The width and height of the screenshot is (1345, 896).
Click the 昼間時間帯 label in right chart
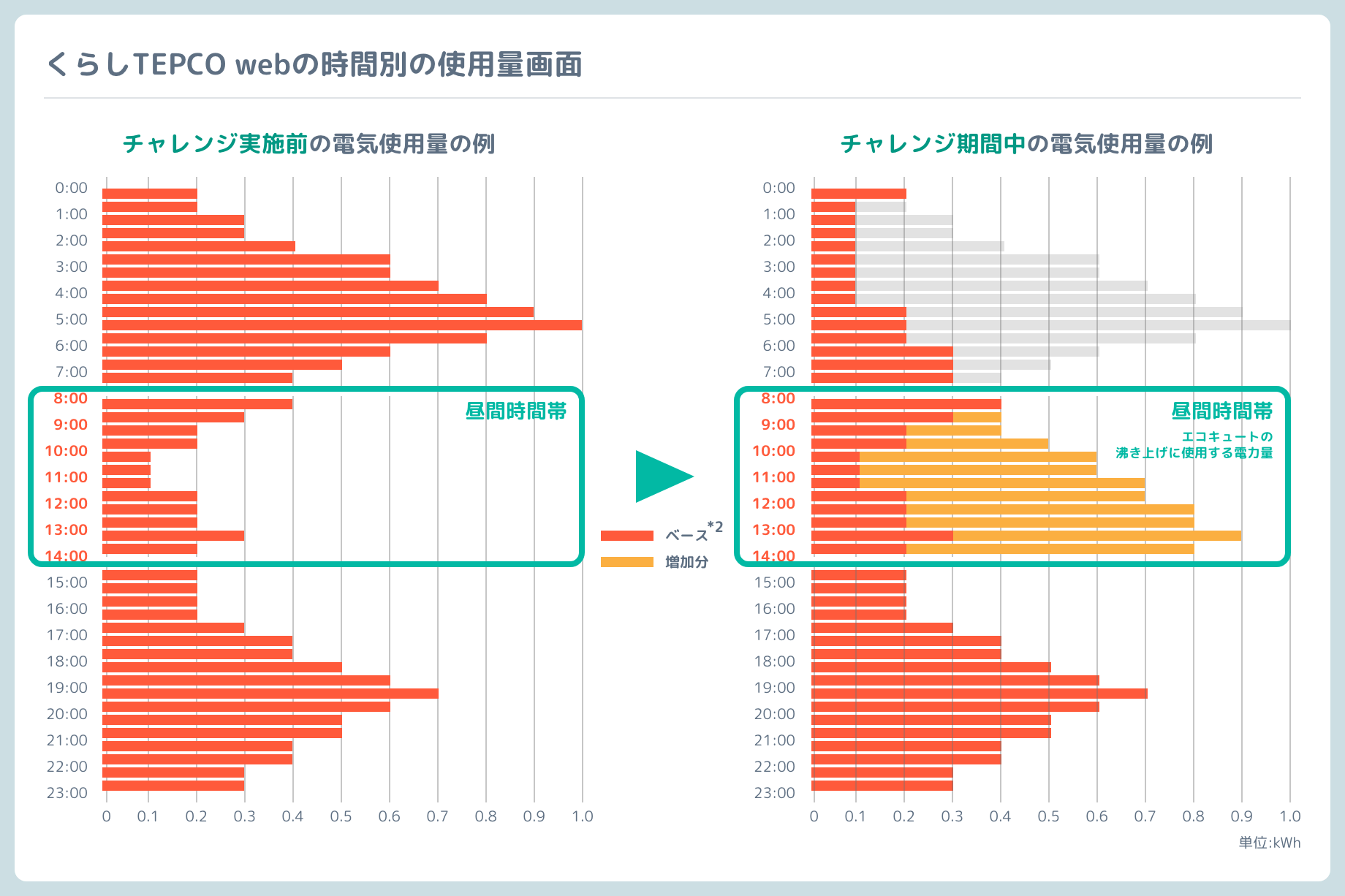click(1222, 411)
